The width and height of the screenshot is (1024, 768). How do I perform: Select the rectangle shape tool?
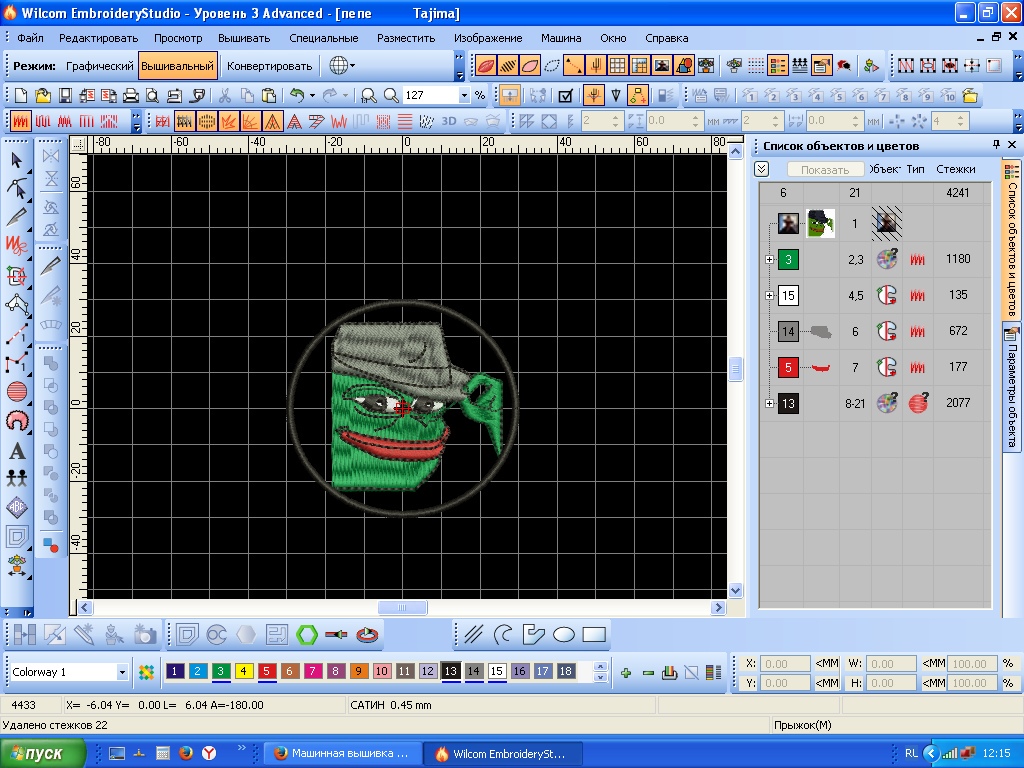pyautogui.click(x=594, y=635)
